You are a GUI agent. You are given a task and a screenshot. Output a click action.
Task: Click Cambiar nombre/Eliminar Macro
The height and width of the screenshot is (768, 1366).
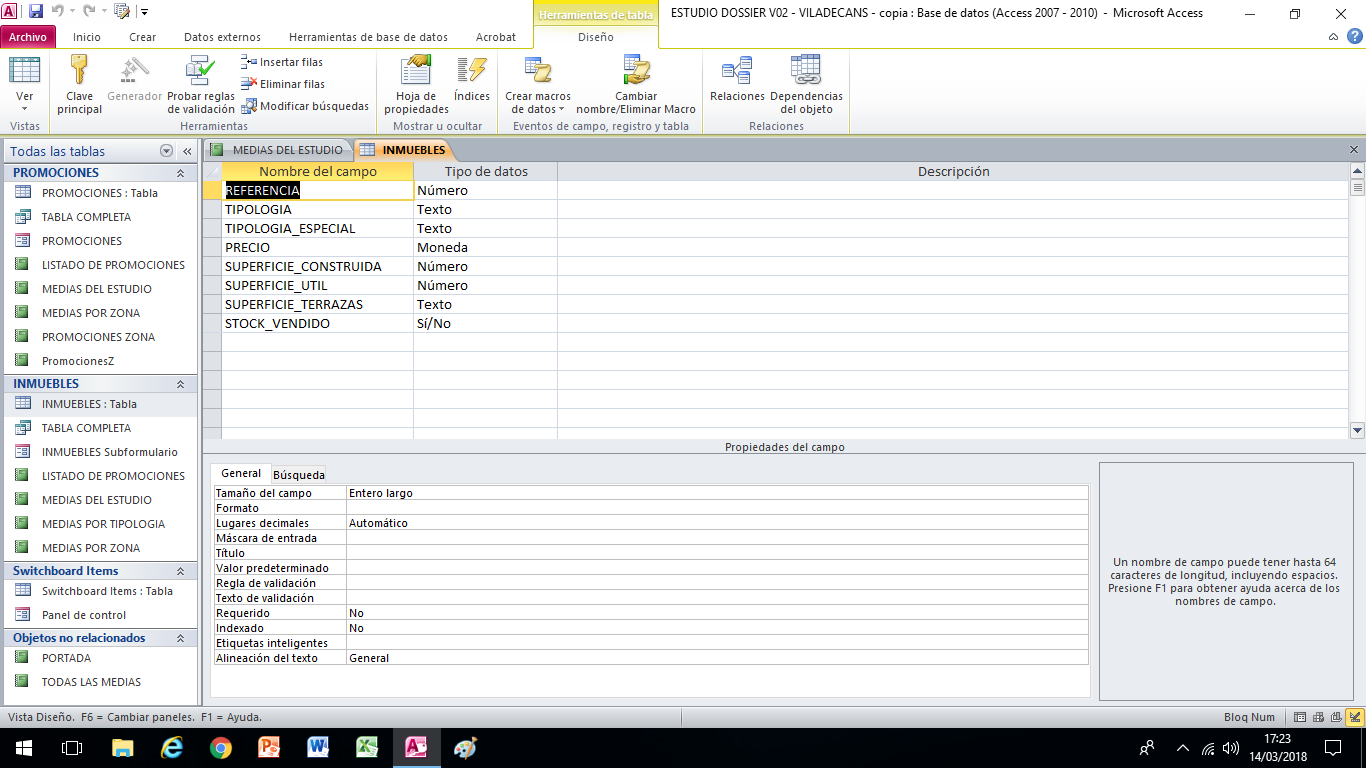point(636,85)
